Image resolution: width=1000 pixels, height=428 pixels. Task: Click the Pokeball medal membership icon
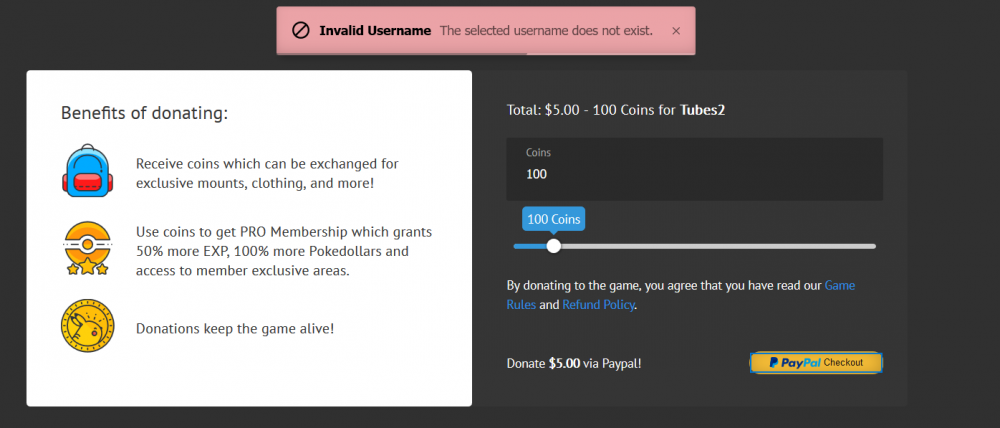(85, 249)
